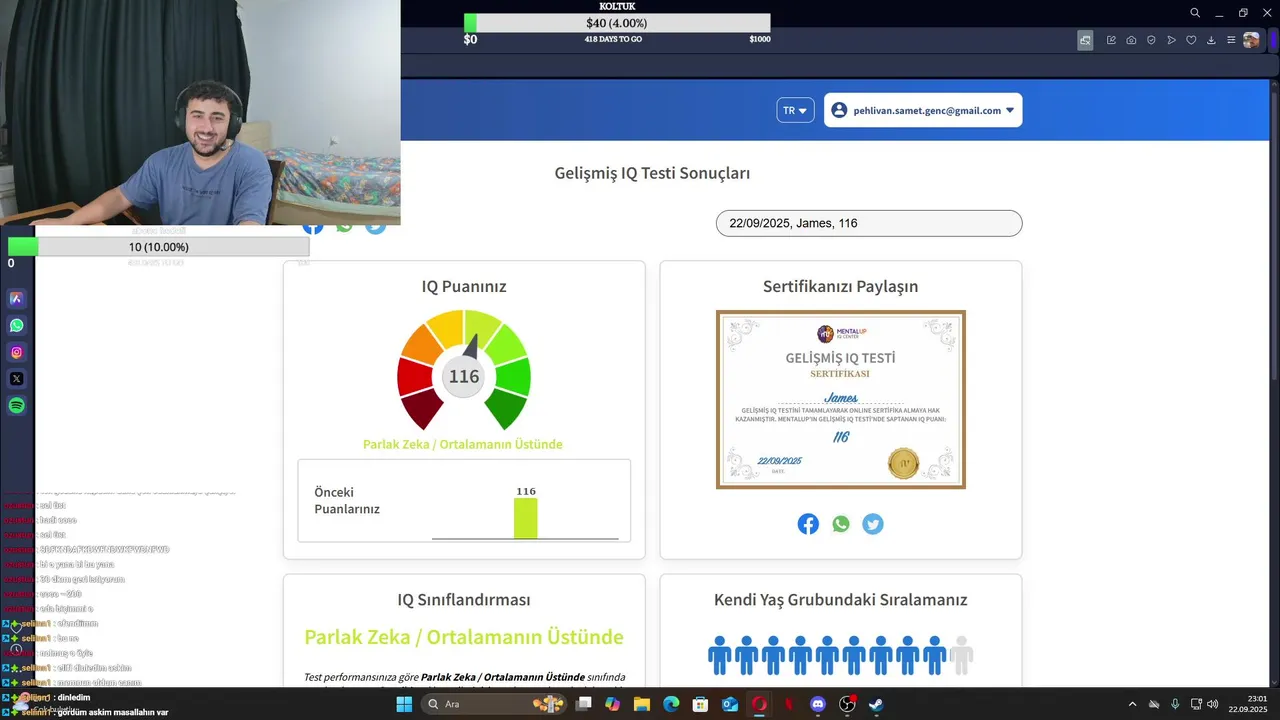The height and width of the screenshot is (720, 1280).
Task: Open Spotify in the Opera sidebar
Action: tap(16, 406)
